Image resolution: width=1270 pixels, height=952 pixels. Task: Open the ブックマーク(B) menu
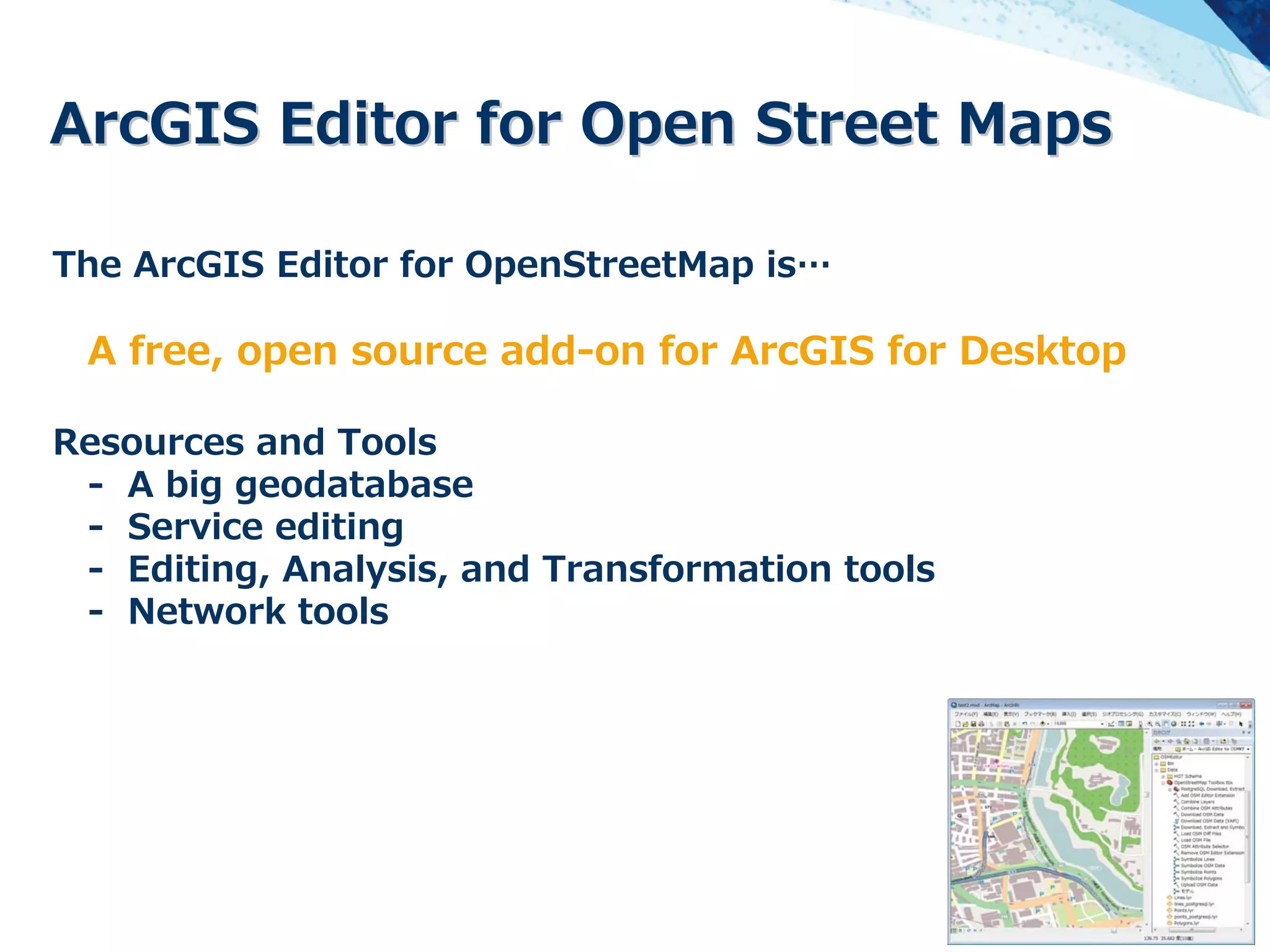coord(1041,714)
